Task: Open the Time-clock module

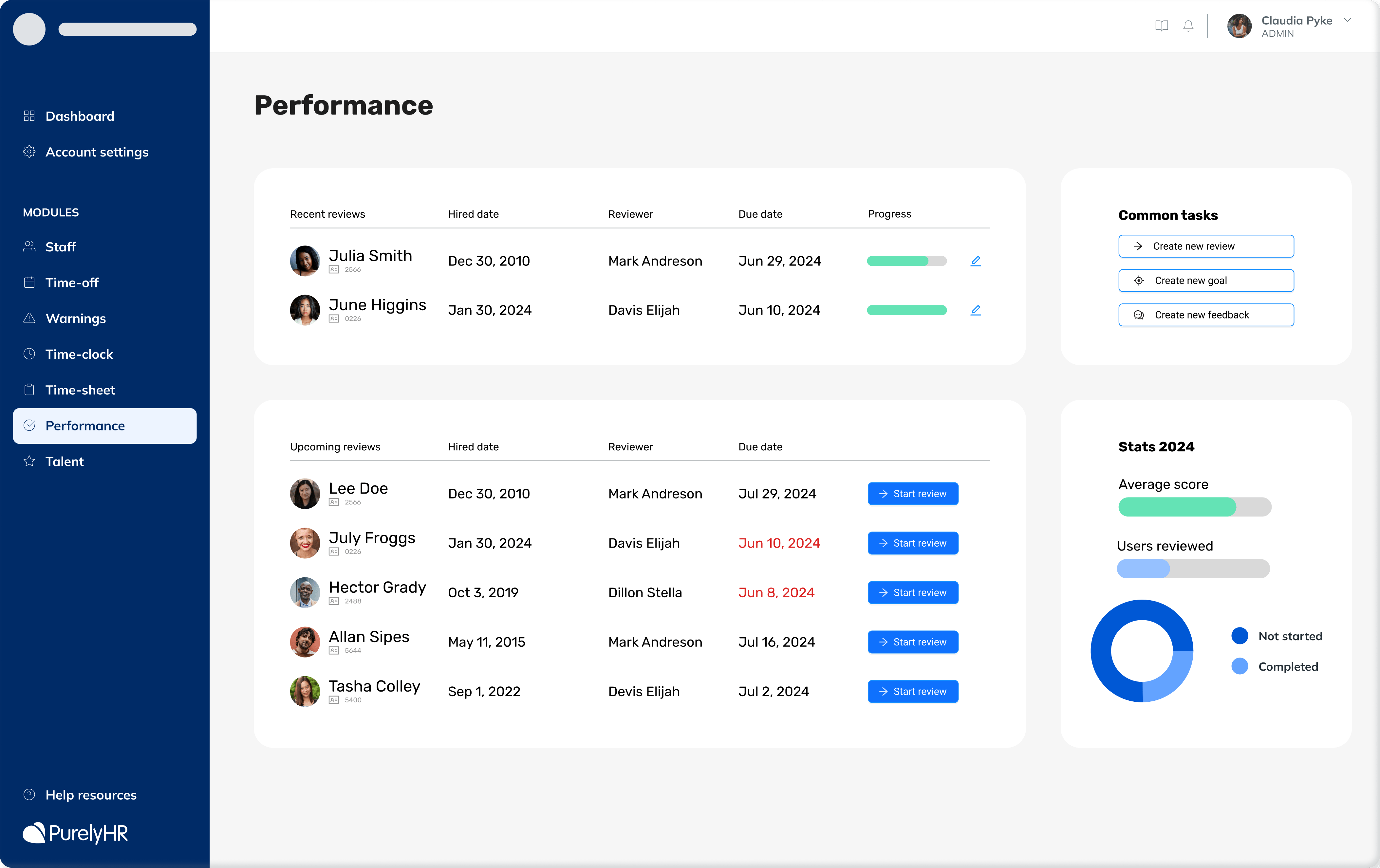Action: pos(79,354)
